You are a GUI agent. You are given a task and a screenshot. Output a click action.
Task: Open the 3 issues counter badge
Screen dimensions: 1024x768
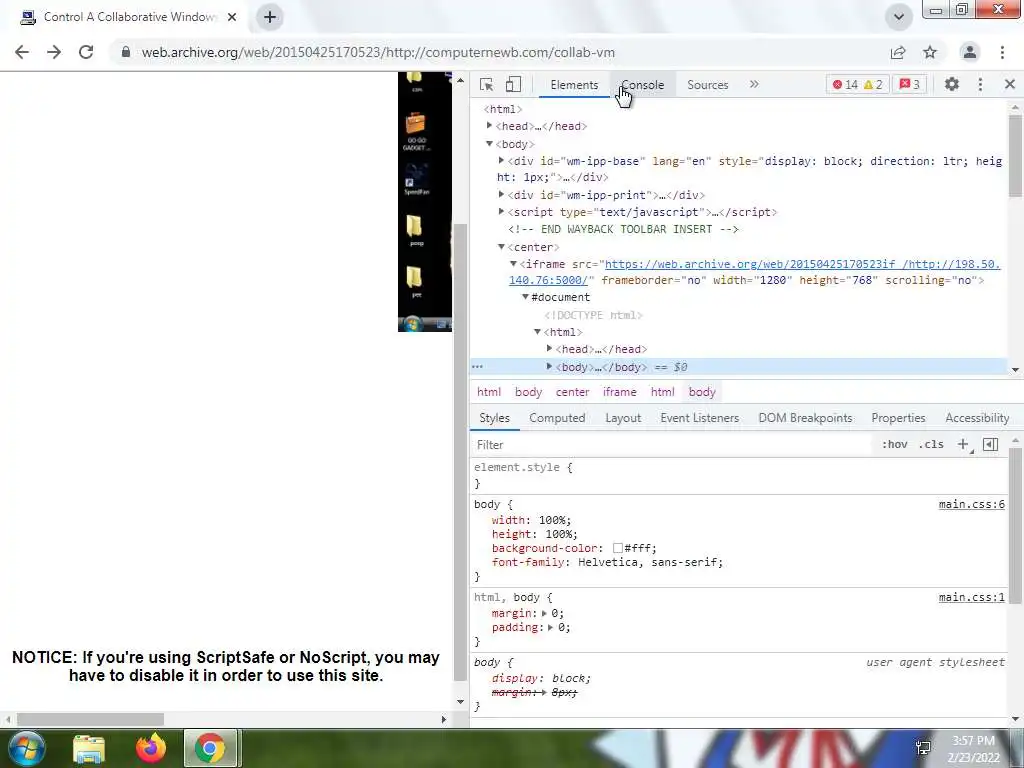910,84
